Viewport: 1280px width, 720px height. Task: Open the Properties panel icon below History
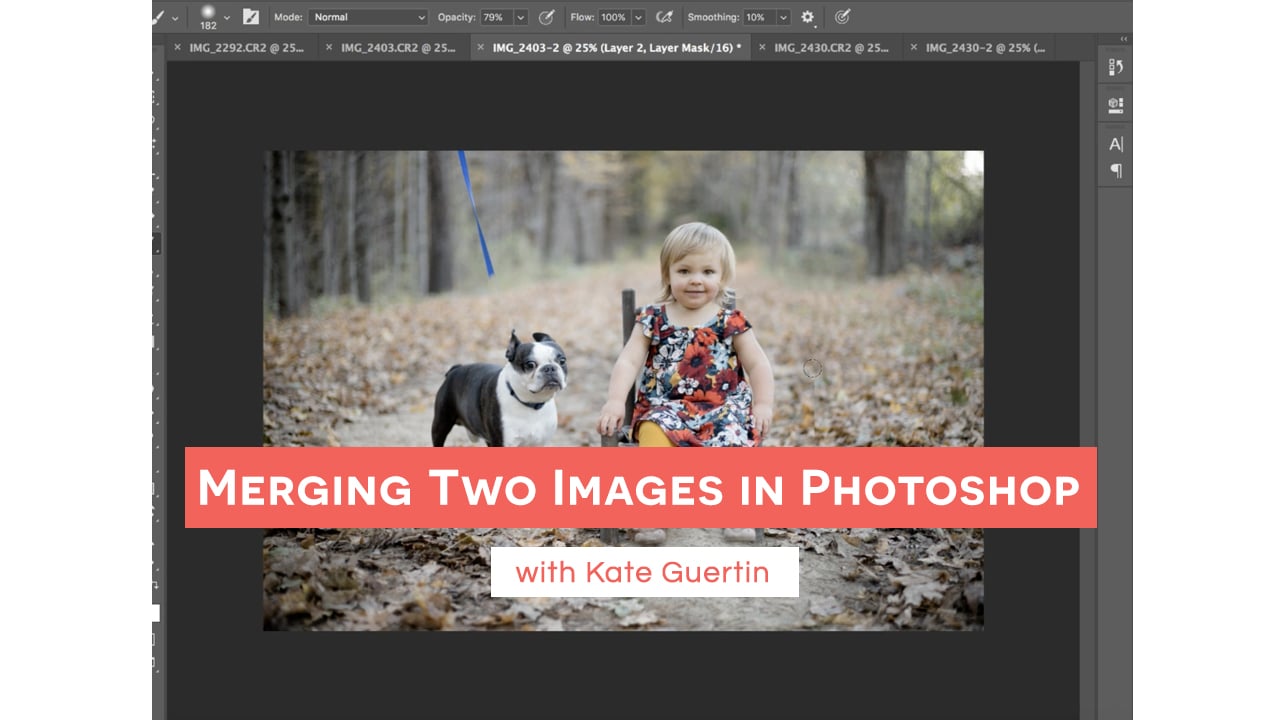click(x=1116, y=105)
